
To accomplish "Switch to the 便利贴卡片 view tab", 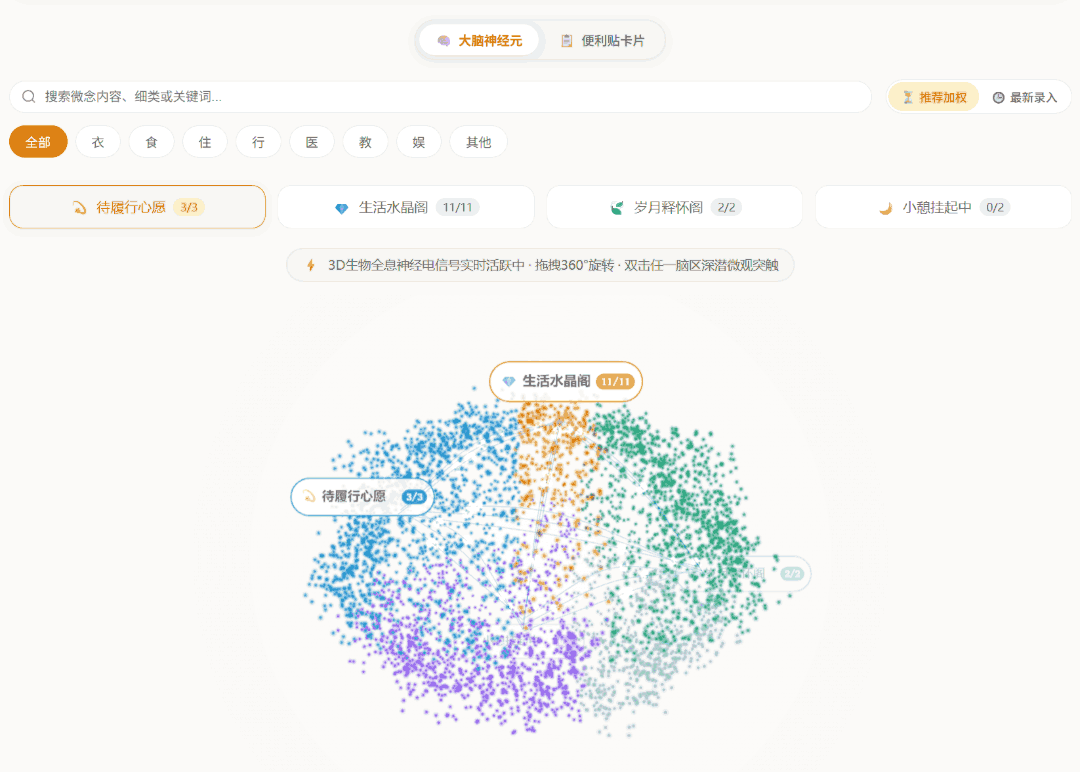I will point(603,41).
